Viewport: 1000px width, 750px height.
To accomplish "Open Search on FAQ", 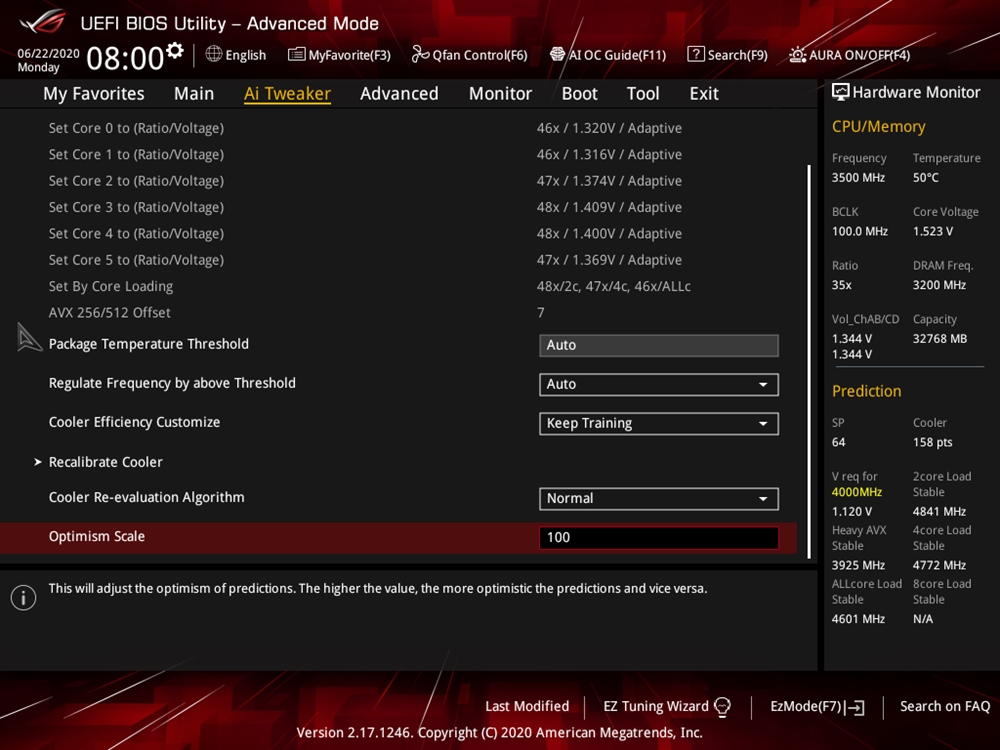I will click(x=945, y=707).
